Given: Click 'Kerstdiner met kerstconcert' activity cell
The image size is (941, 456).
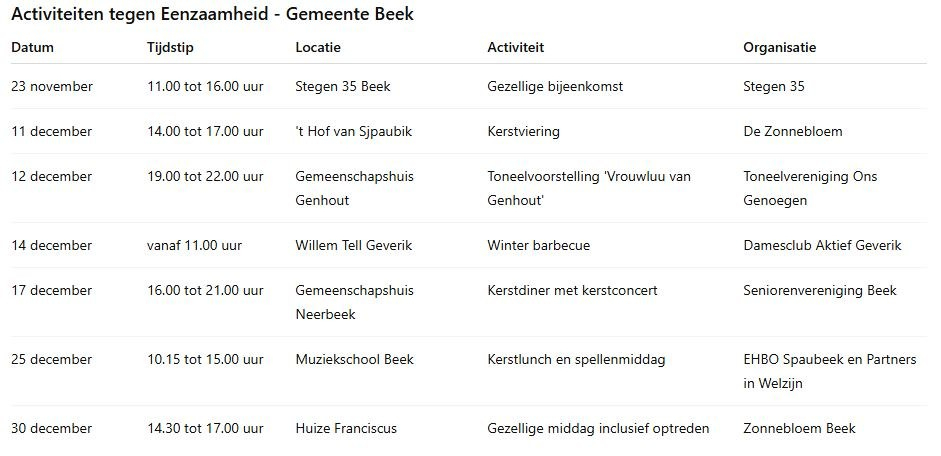Looking at the screenshot, I should click(572, 290).
